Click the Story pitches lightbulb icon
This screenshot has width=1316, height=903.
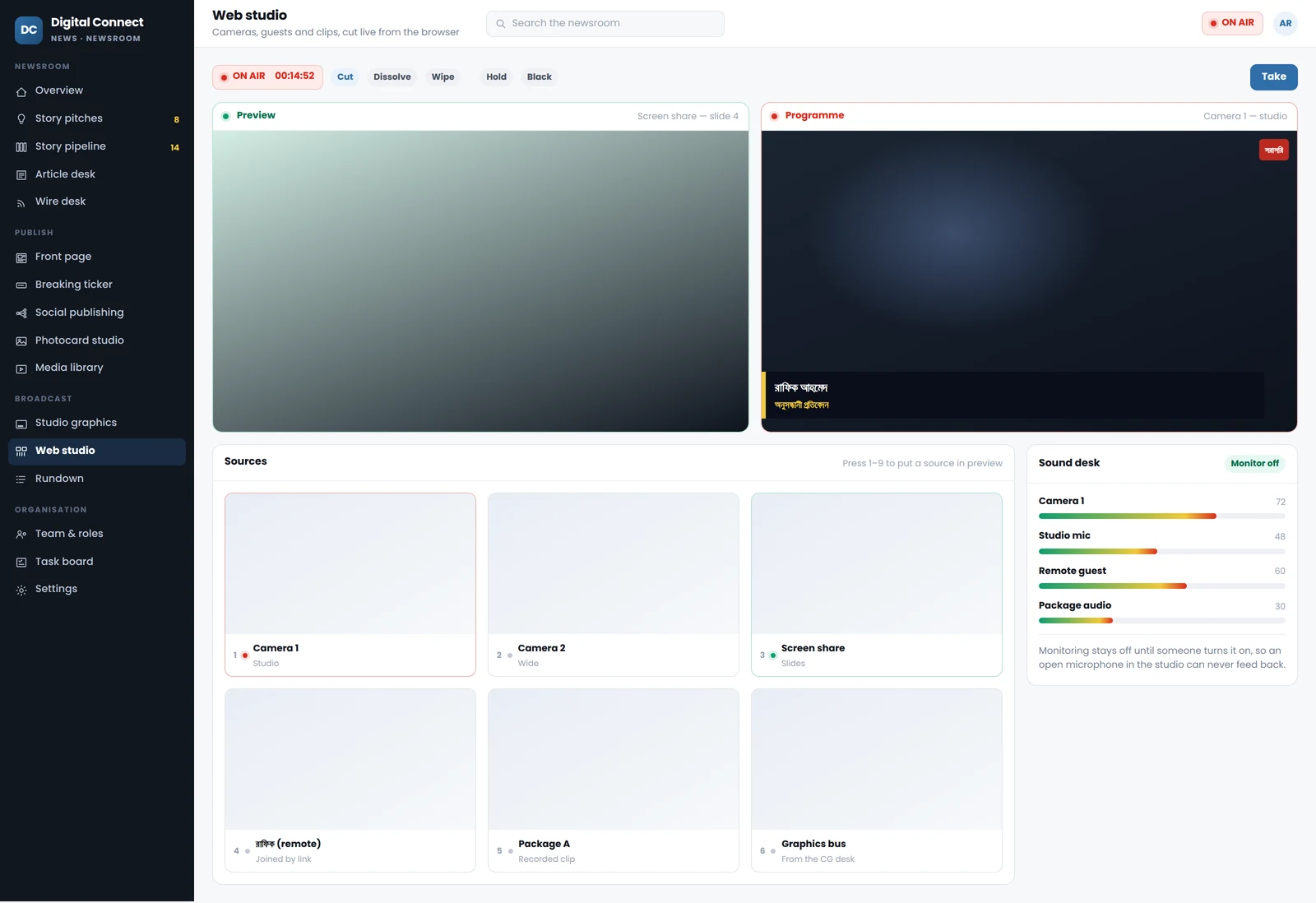(21, 119)
